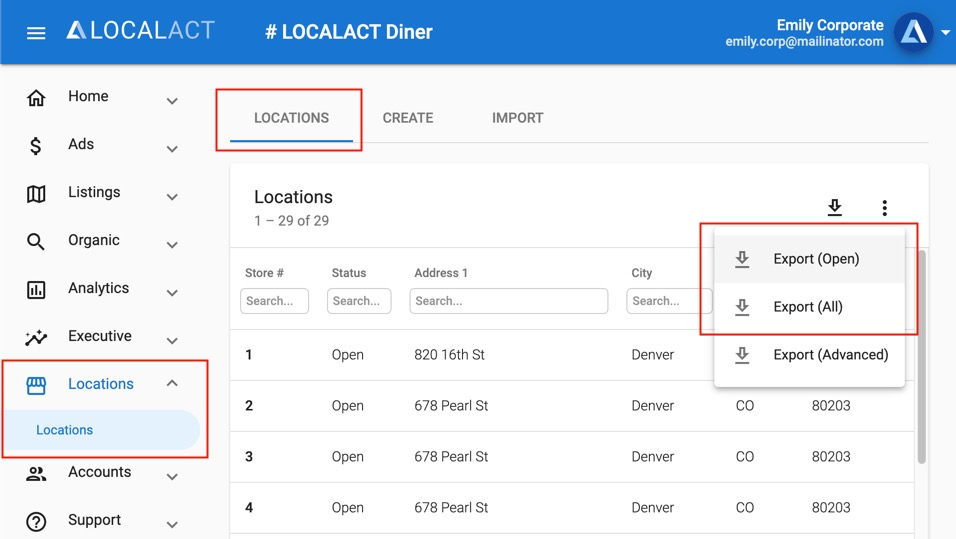Switch to the CREATE tab
The image size is (956, 539).
coord(408,118)
